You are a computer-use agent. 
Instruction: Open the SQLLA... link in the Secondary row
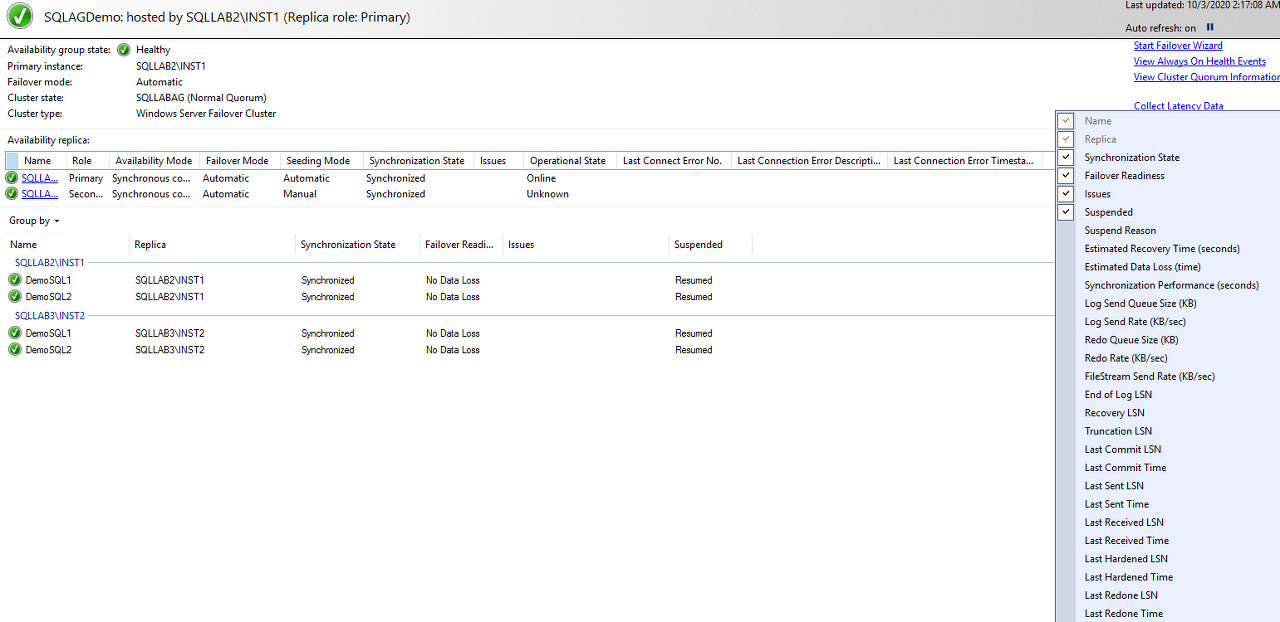[40, 194]
